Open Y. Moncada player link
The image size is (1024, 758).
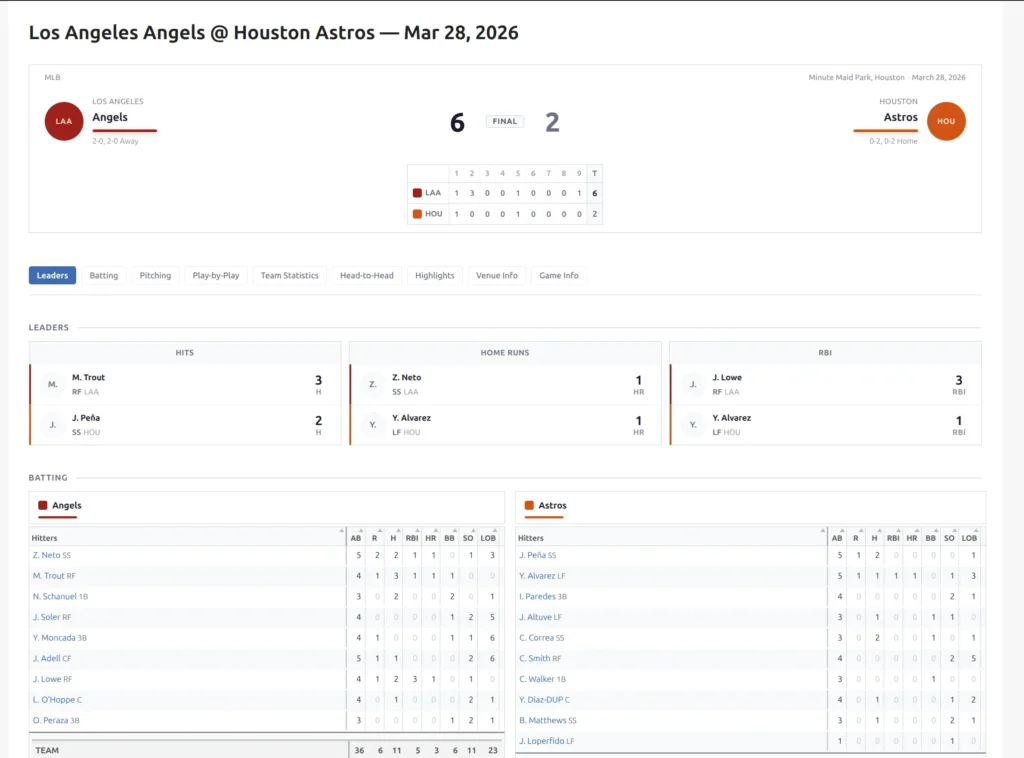(x=54, y=638)
